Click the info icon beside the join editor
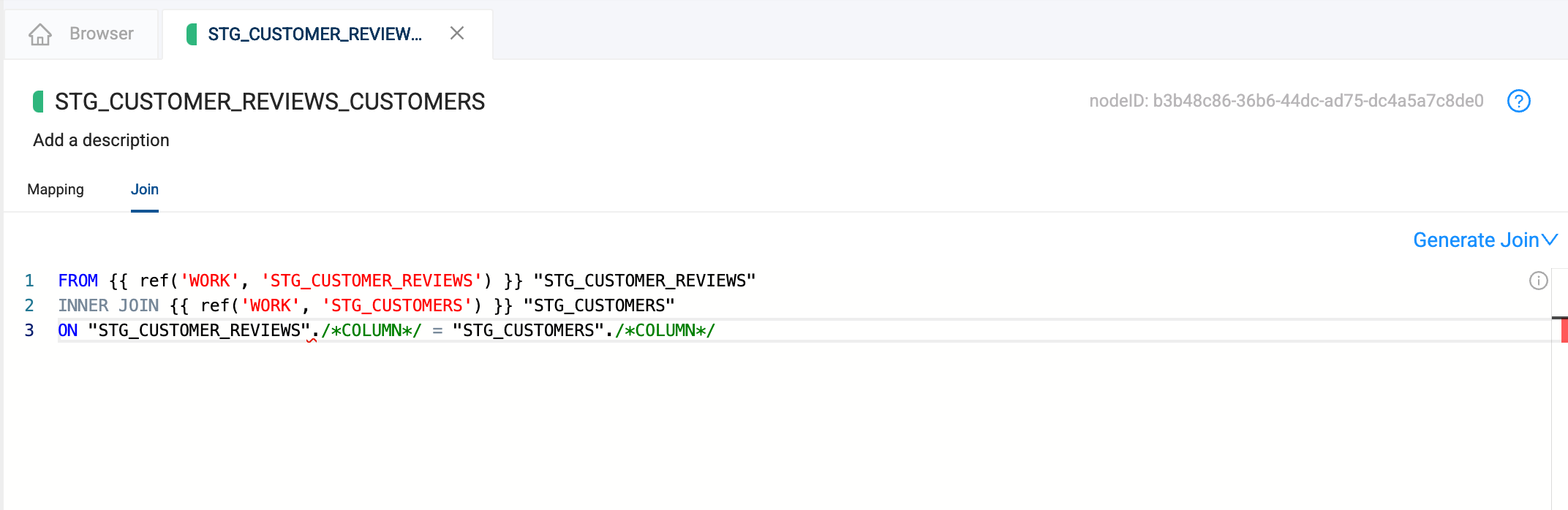Viewport: 1568px width, 510px height. (1538, 281)
